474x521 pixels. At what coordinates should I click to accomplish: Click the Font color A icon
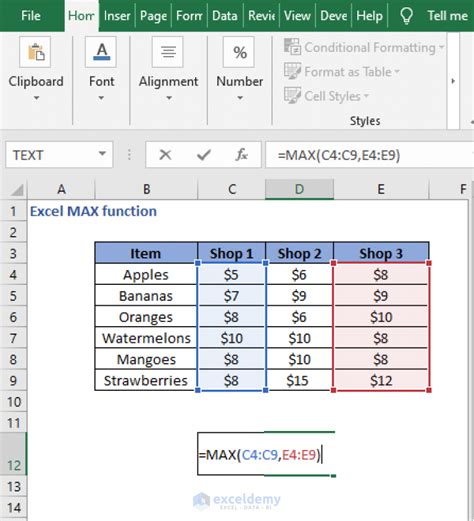(101, 52)
